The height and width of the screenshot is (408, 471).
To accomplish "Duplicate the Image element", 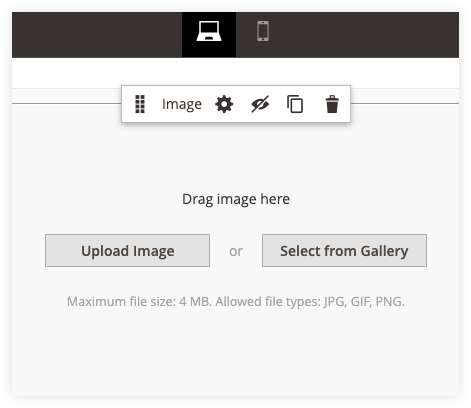I will click(x=295, y=104).
